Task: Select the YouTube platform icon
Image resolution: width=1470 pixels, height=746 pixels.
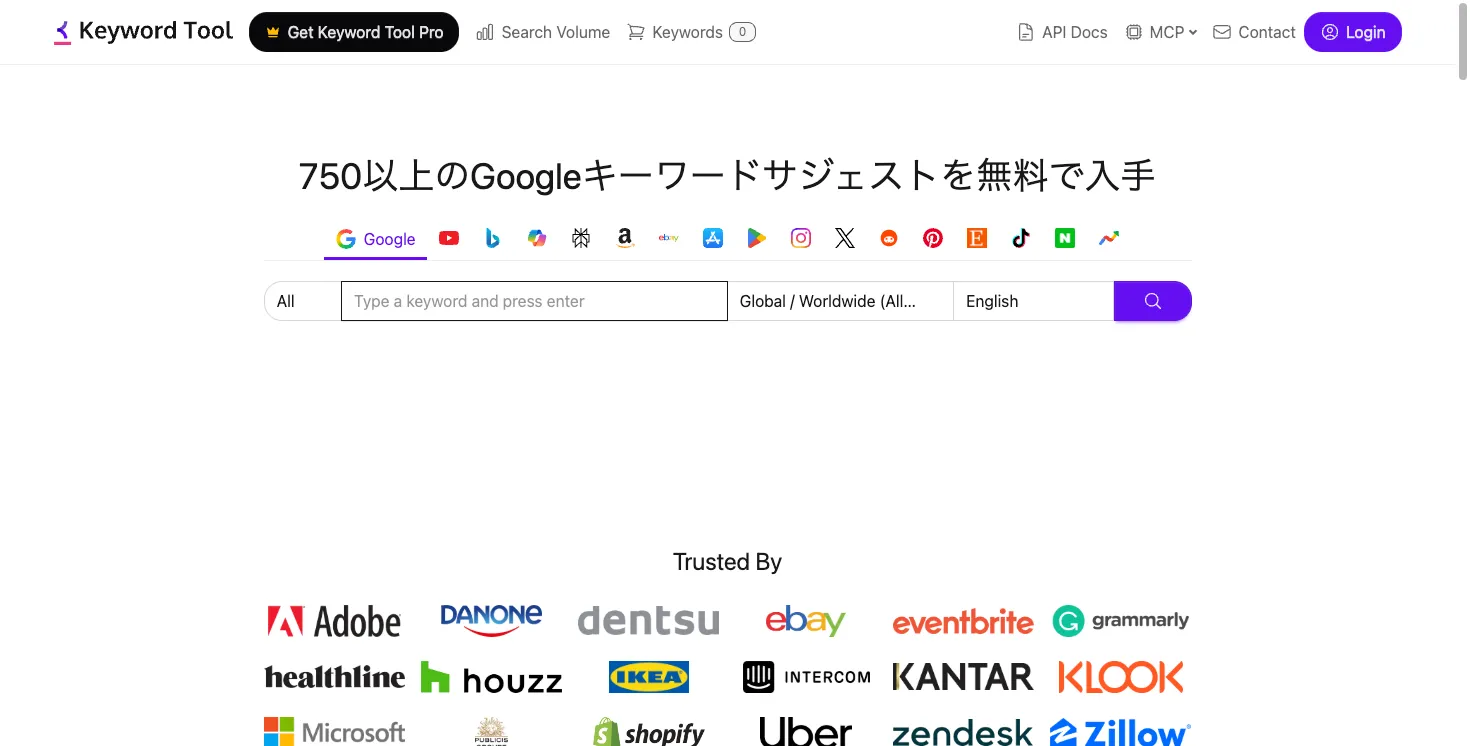Action: [449, 238]
